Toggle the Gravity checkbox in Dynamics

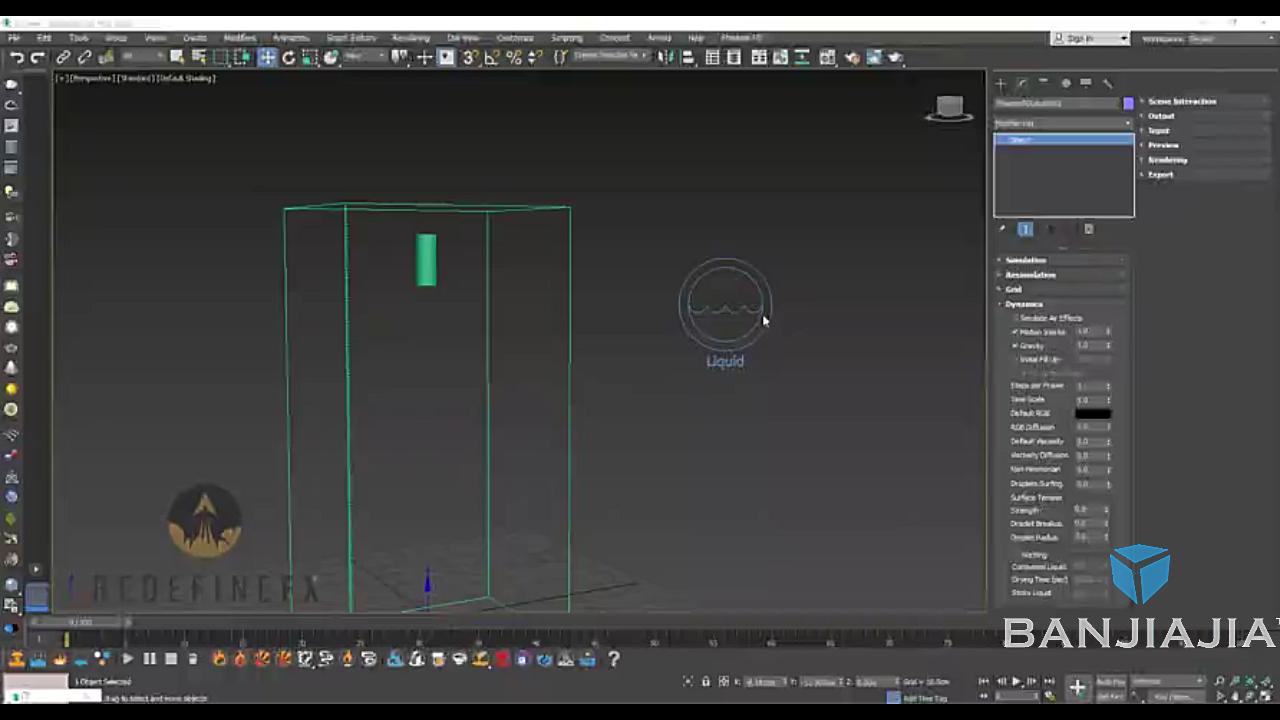click(x=1015, y=345)
